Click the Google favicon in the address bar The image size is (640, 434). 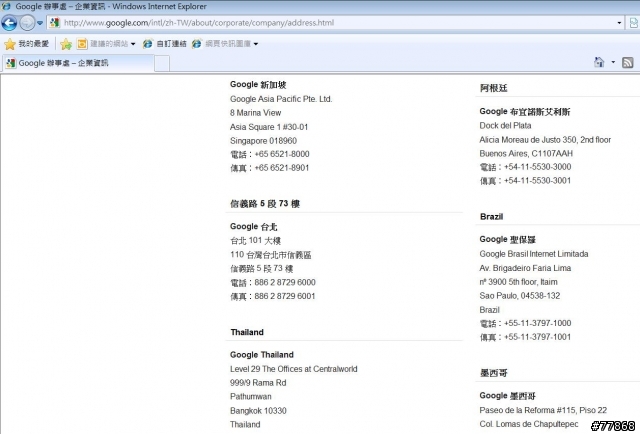54,23
